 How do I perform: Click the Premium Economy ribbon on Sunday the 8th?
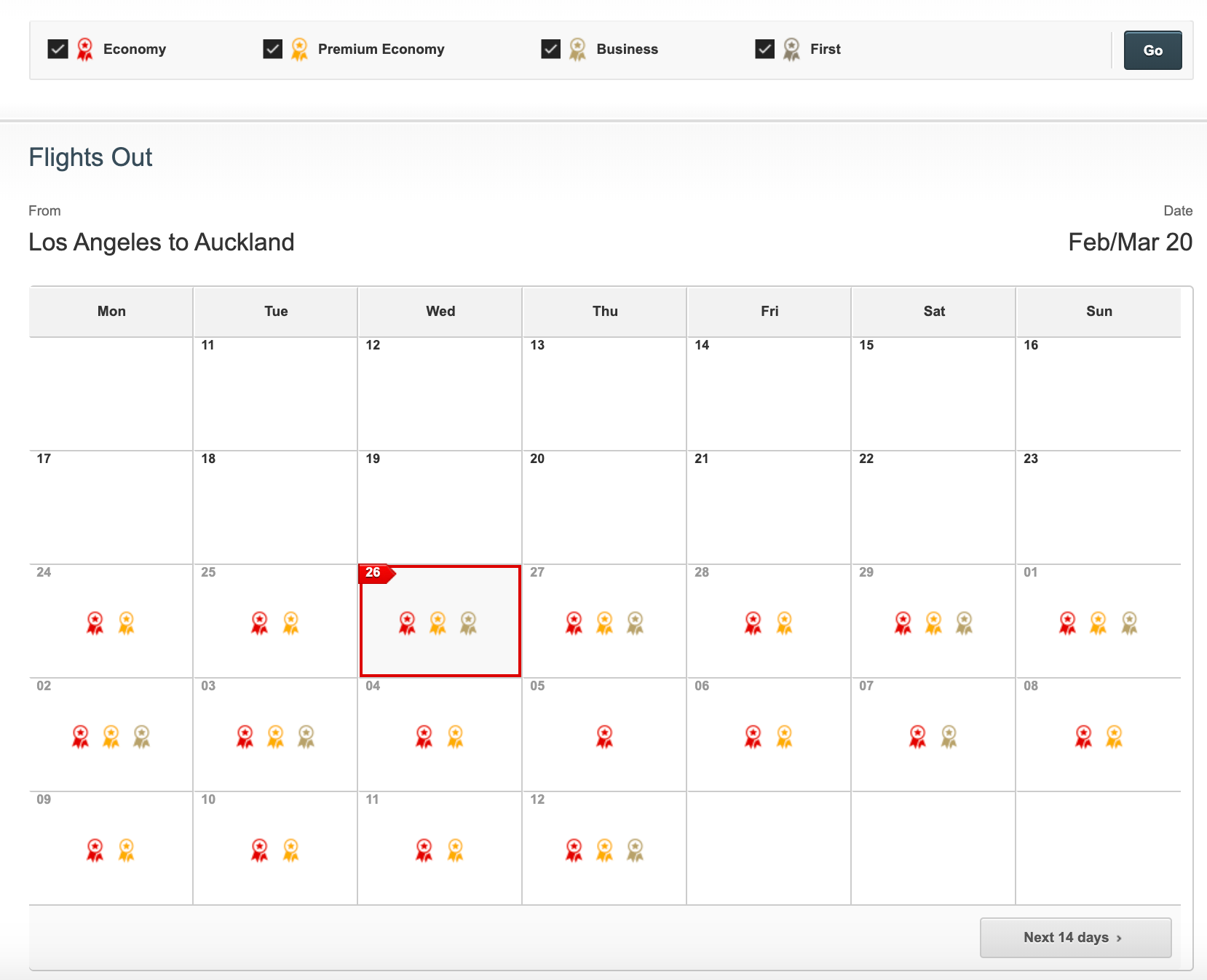coord(1114,737)
